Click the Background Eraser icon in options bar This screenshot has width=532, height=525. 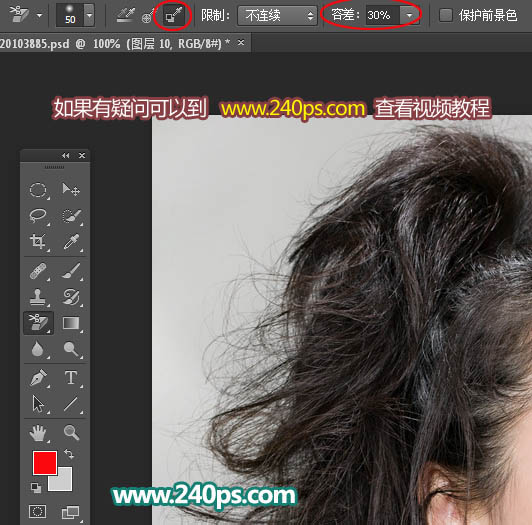[19, 14]
